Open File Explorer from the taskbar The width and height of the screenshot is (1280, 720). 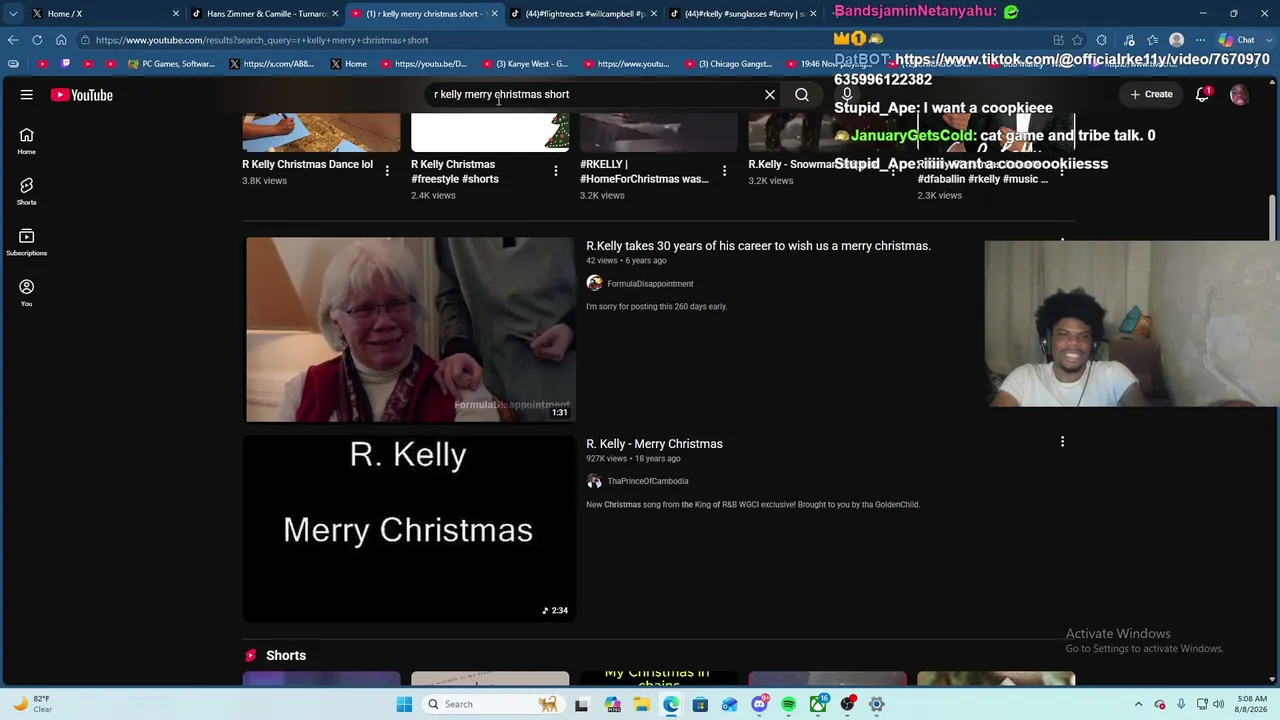click(642, 704)
